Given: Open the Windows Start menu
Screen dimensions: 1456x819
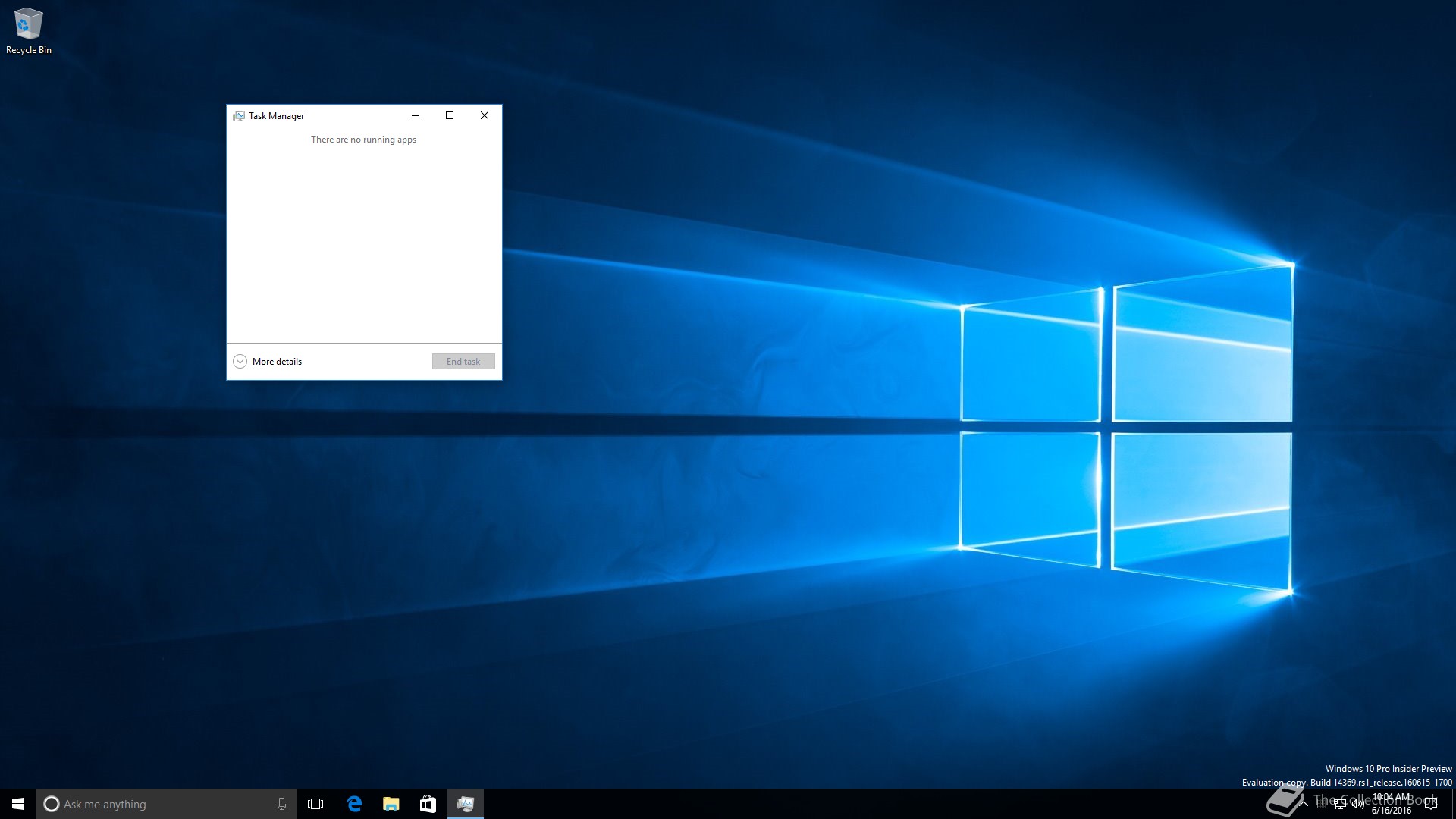Looking at the screenshot, I should tap(18, 804).
